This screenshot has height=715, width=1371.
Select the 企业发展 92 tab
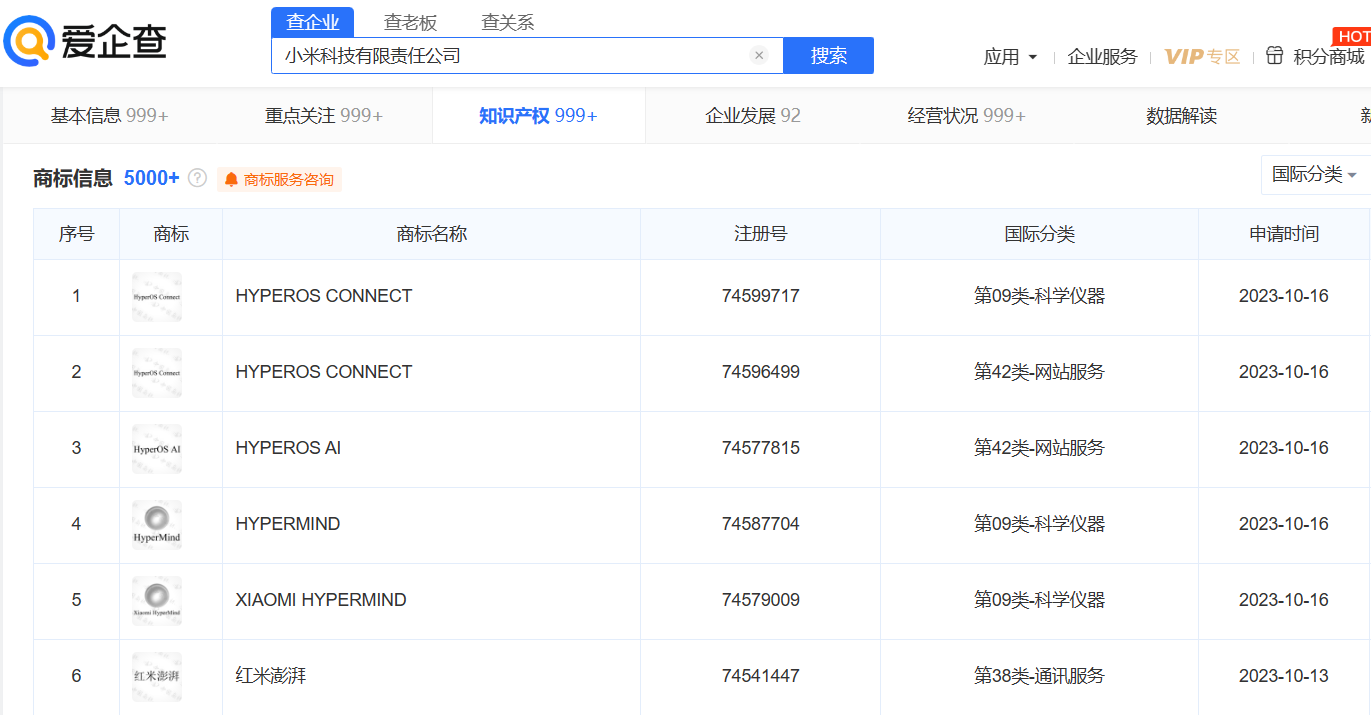tap(752, 116)
